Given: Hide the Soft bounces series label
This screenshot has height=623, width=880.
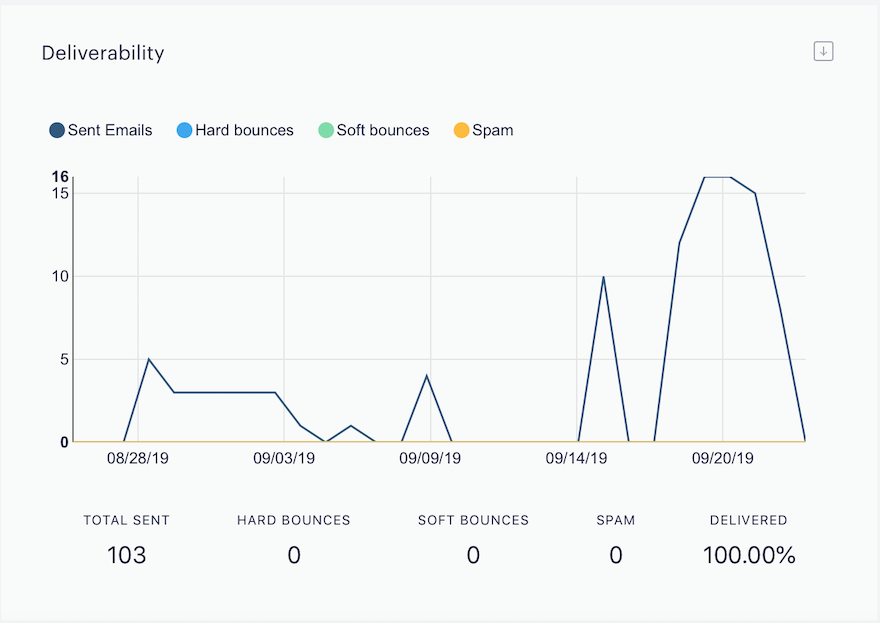Looking at the screenshot, I should pos(383,130).
